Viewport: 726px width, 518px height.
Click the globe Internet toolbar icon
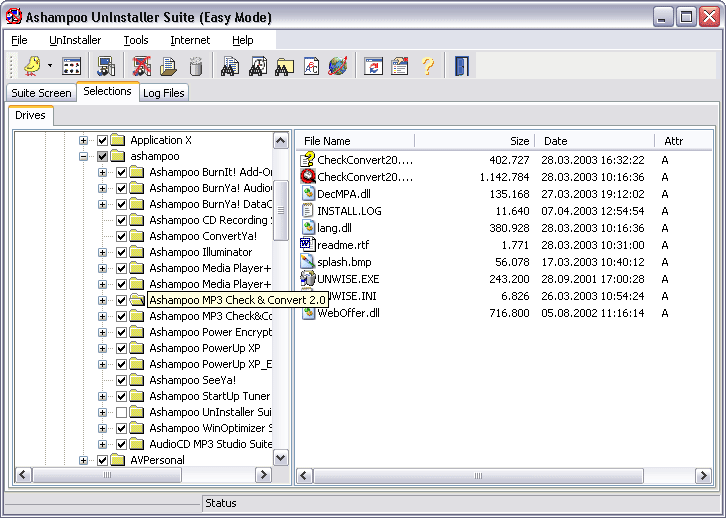click(338, 66)
